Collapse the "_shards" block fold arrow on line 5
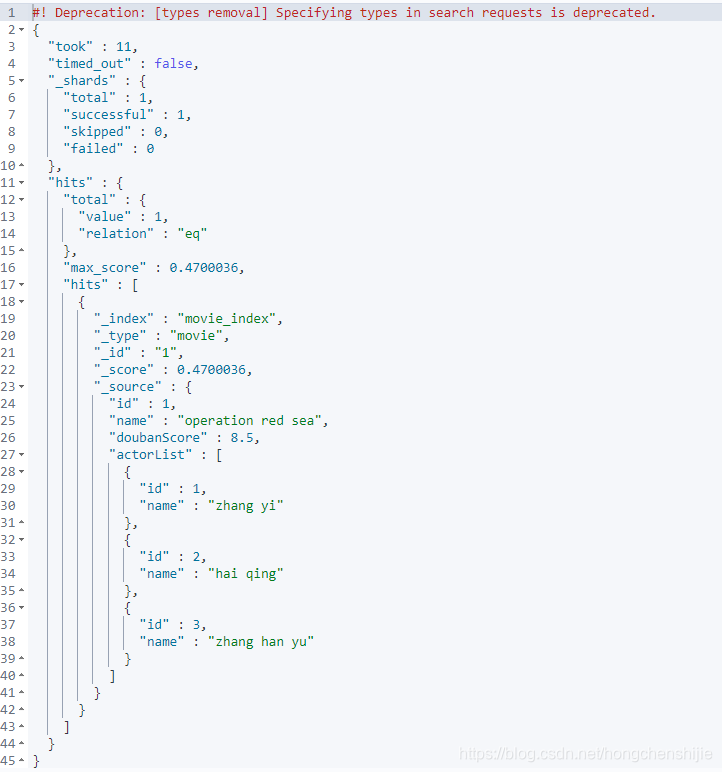This screenshot has height=772, width=722. pyautogui.click(x=22, y=81)
